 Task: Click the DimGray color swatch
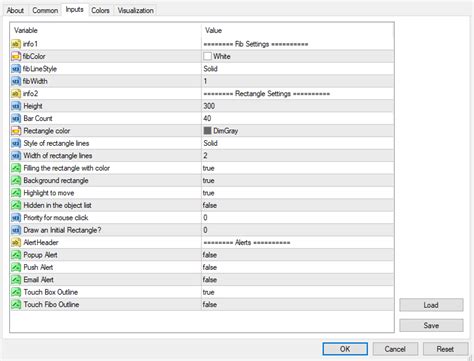[207, 130]
